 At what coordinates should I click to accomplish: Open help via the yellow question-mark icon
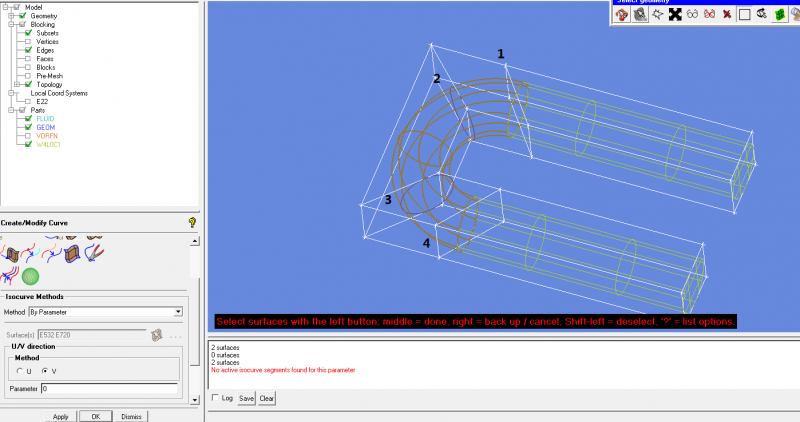pos(192,222)
